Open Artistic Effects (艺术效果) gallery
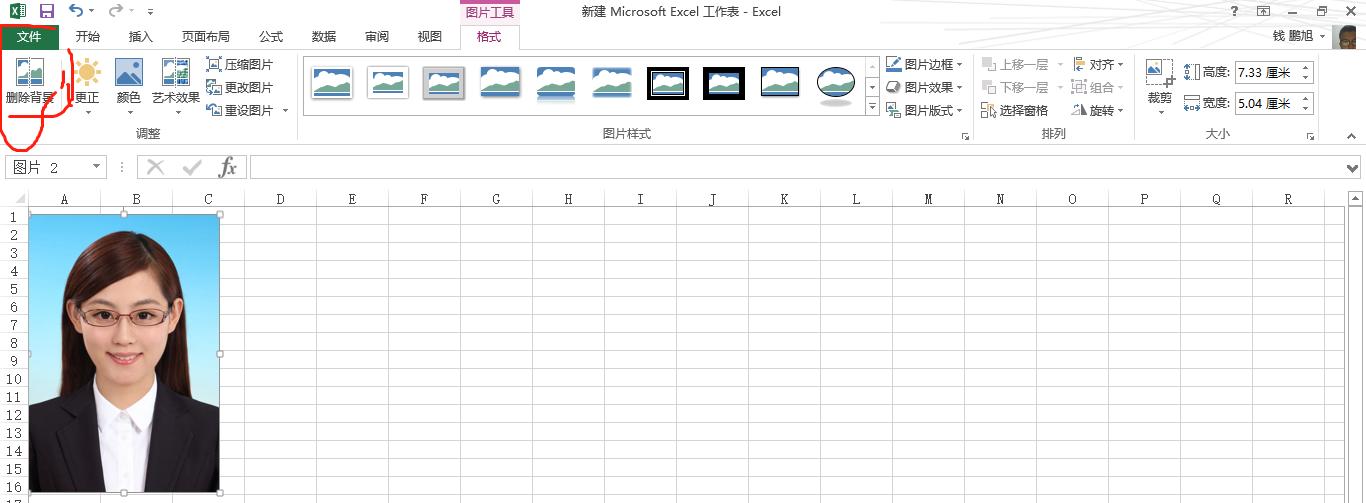The height and width of the screenshot is (503, 1366). click(176, 87)
